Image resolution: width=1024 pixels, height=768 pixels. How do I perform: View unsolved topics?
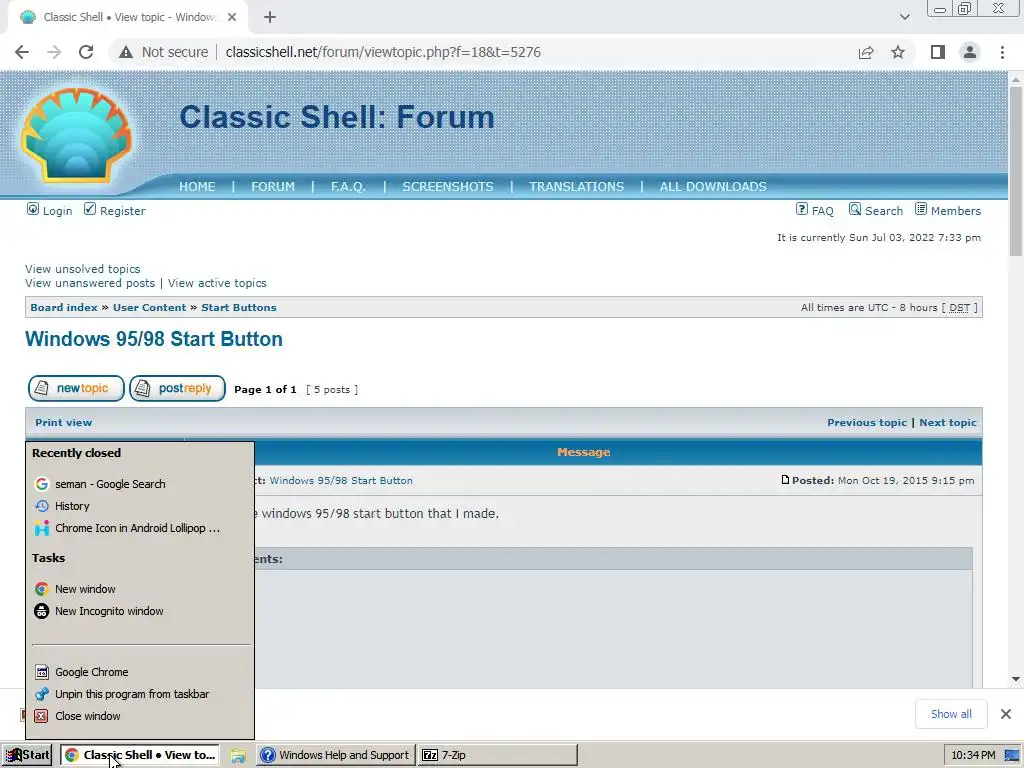82,269
